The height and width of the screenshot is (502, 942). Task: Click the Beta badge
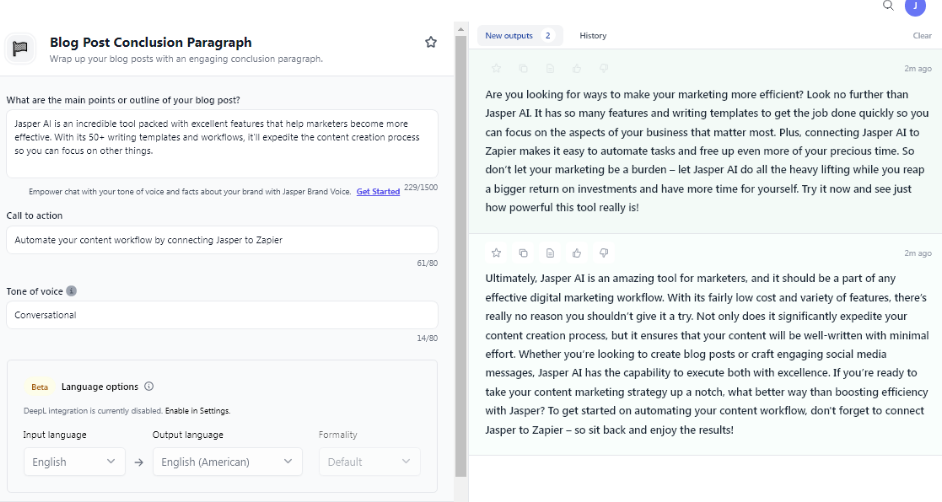(40, 387)
